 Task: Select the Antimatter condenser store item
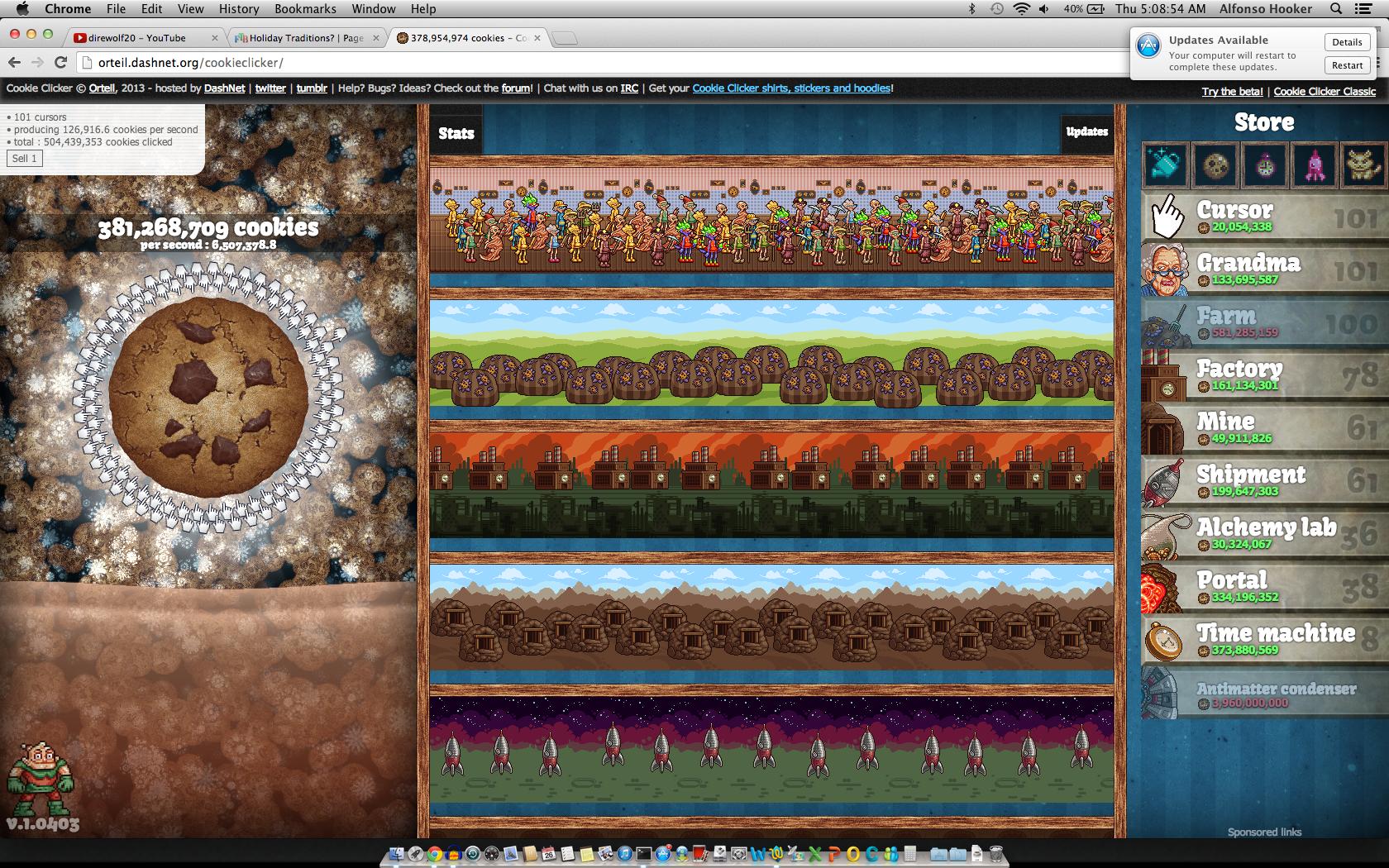(1265, 693)
